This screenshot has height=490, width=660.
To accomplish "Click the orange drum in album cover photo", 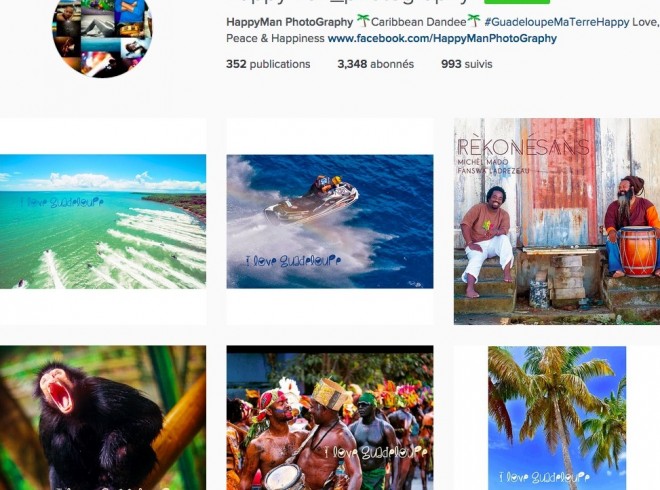I will (x=638, y=251).
